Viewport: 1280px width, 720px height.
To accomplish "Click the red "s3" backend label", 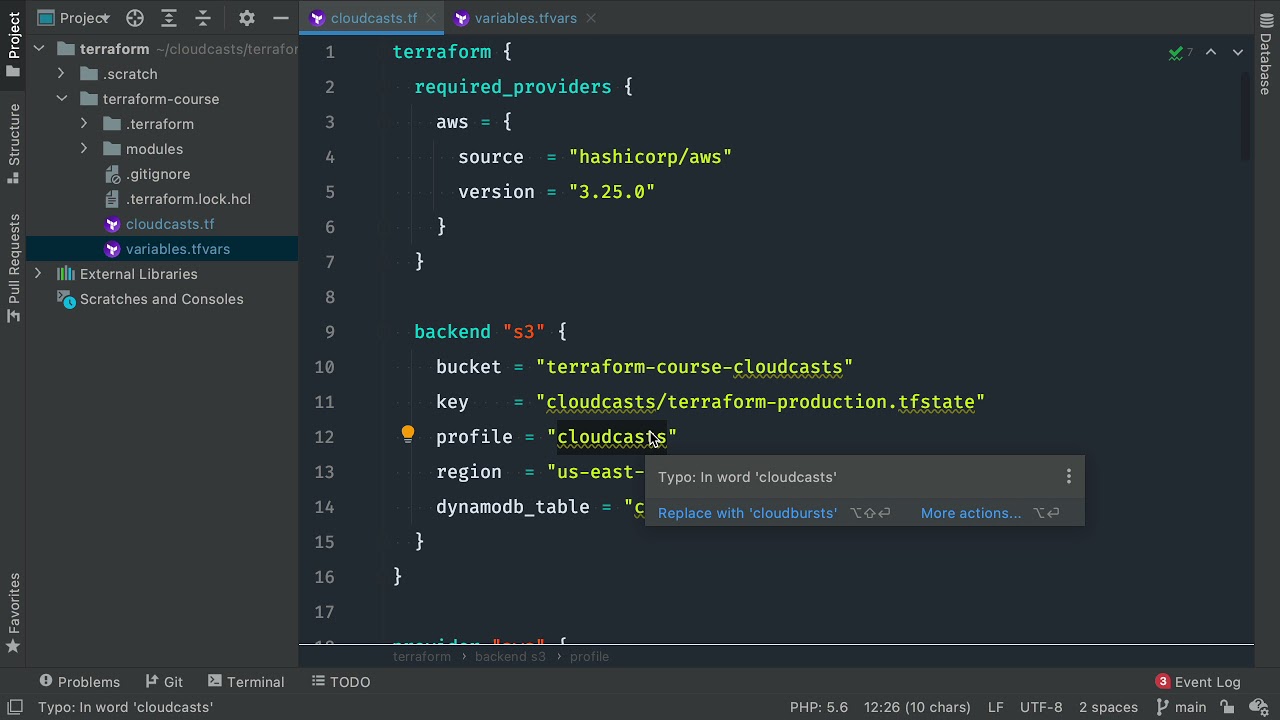I will pos(524,332).
